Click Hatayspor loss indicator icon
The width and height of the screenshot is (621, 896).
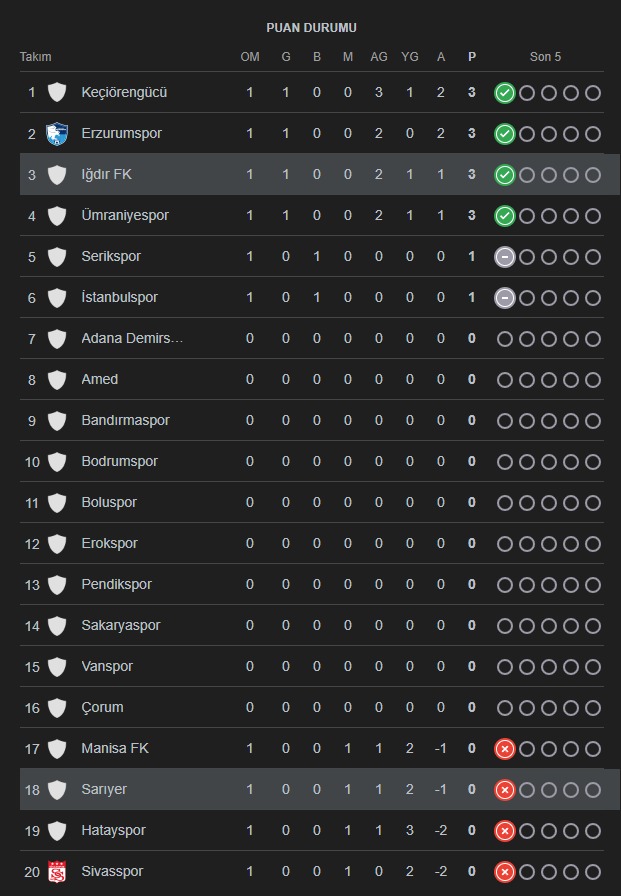505,831
